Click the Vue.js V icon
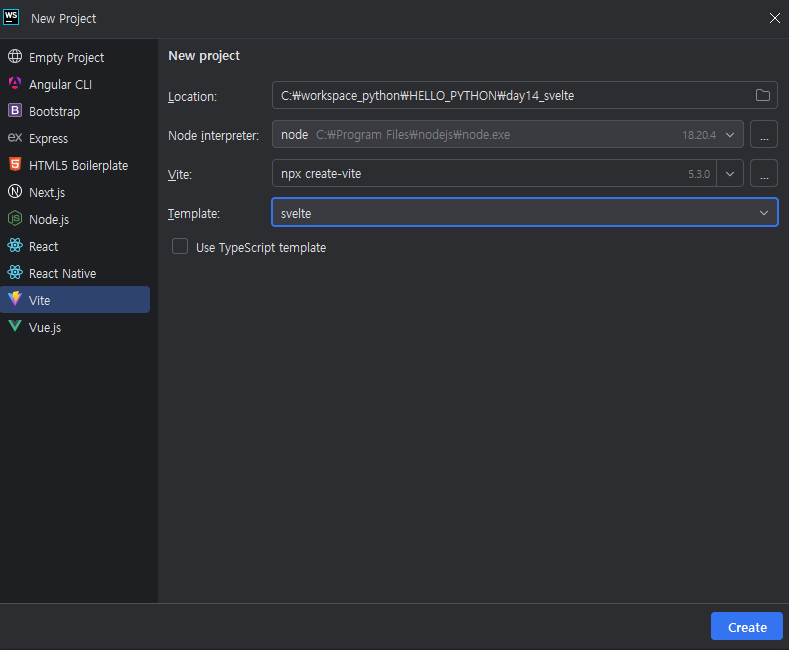 15,326
